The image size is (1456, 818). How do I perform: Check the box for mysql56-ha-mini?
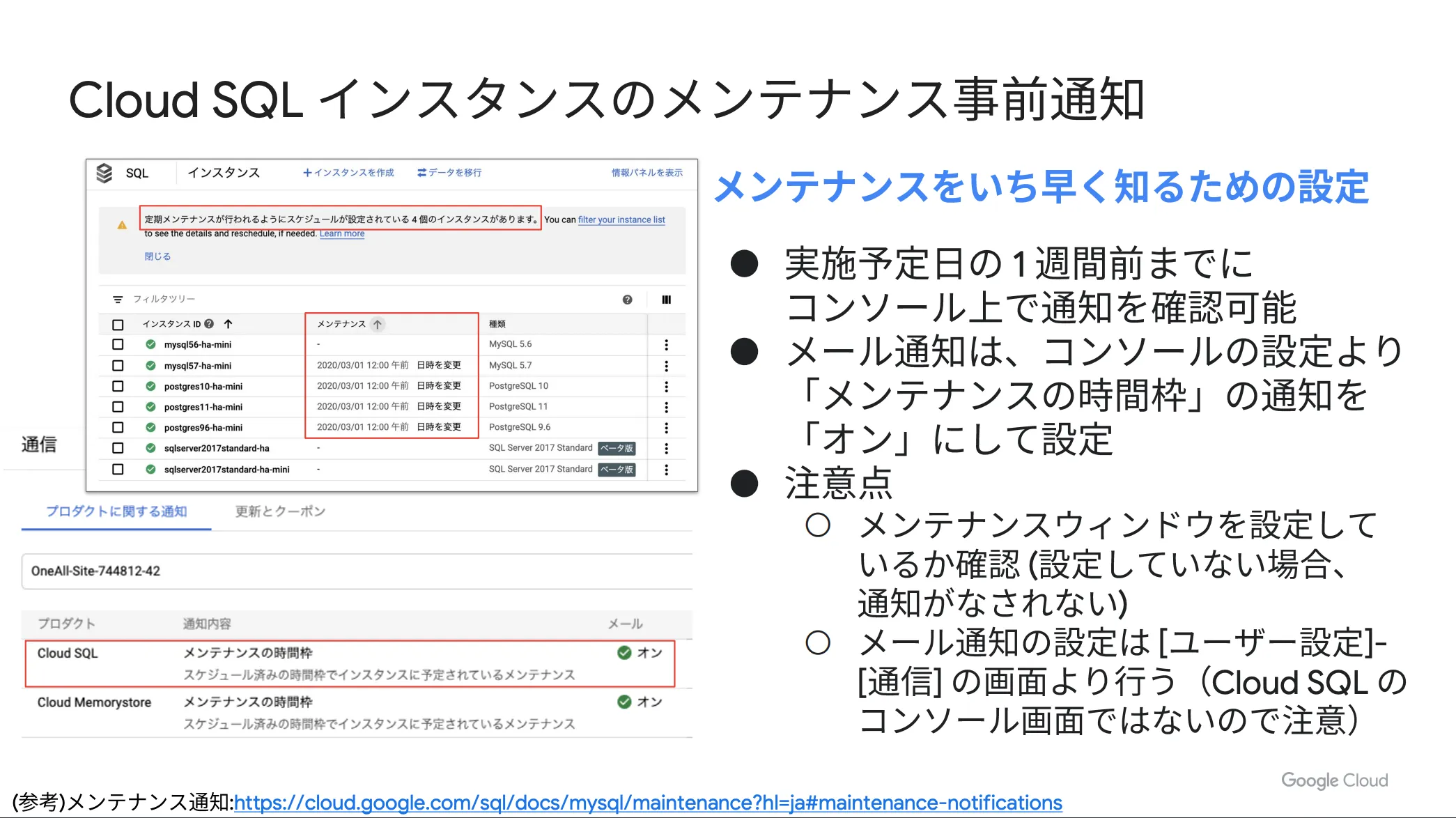pyautogui.click(x=118, y=345)
